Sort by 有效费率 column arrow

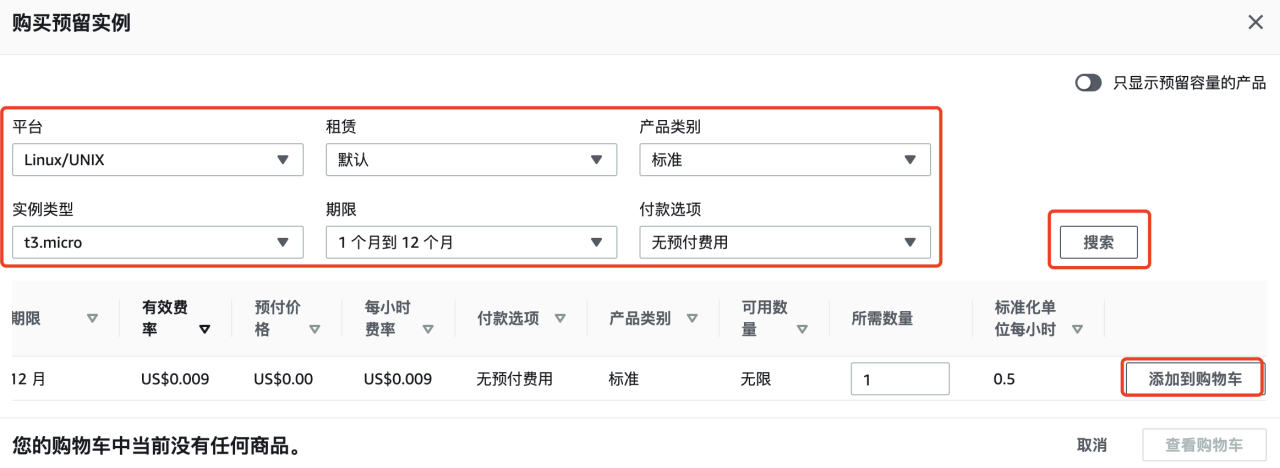point(205,329)
